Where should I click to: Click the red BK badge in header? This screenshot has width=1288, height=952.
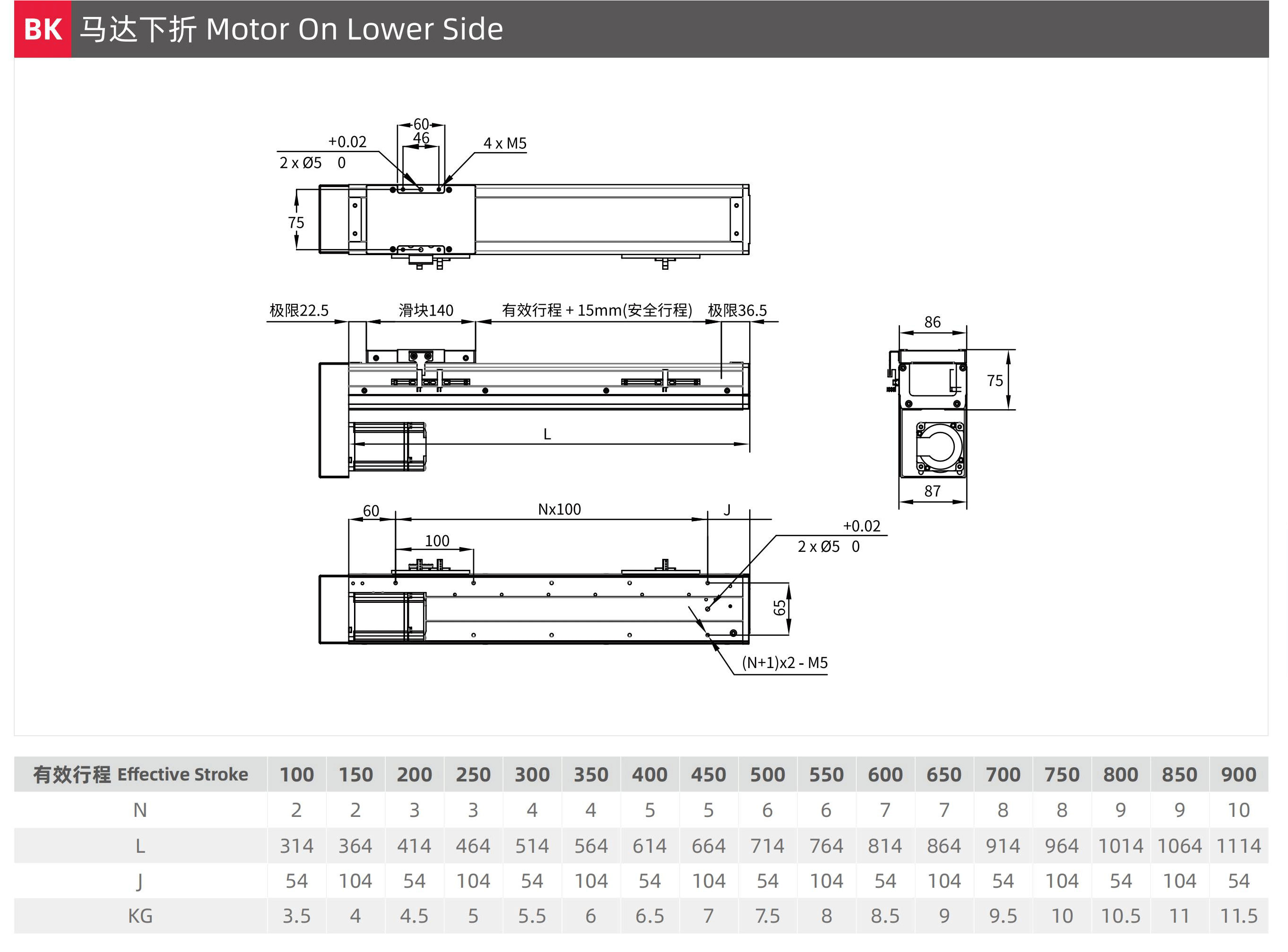tap(43, 29)
